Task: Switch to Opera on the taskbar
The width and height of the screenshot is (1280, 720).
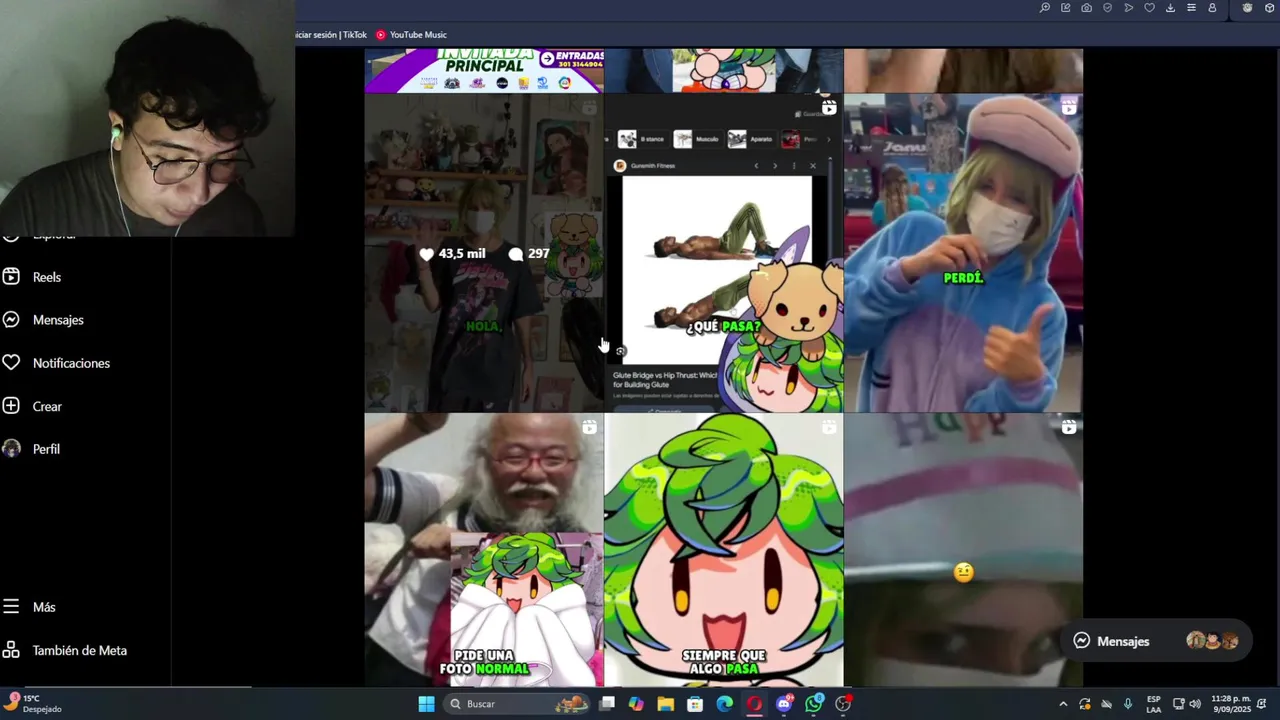Action: pyautogui.click(x=754, y=704)
